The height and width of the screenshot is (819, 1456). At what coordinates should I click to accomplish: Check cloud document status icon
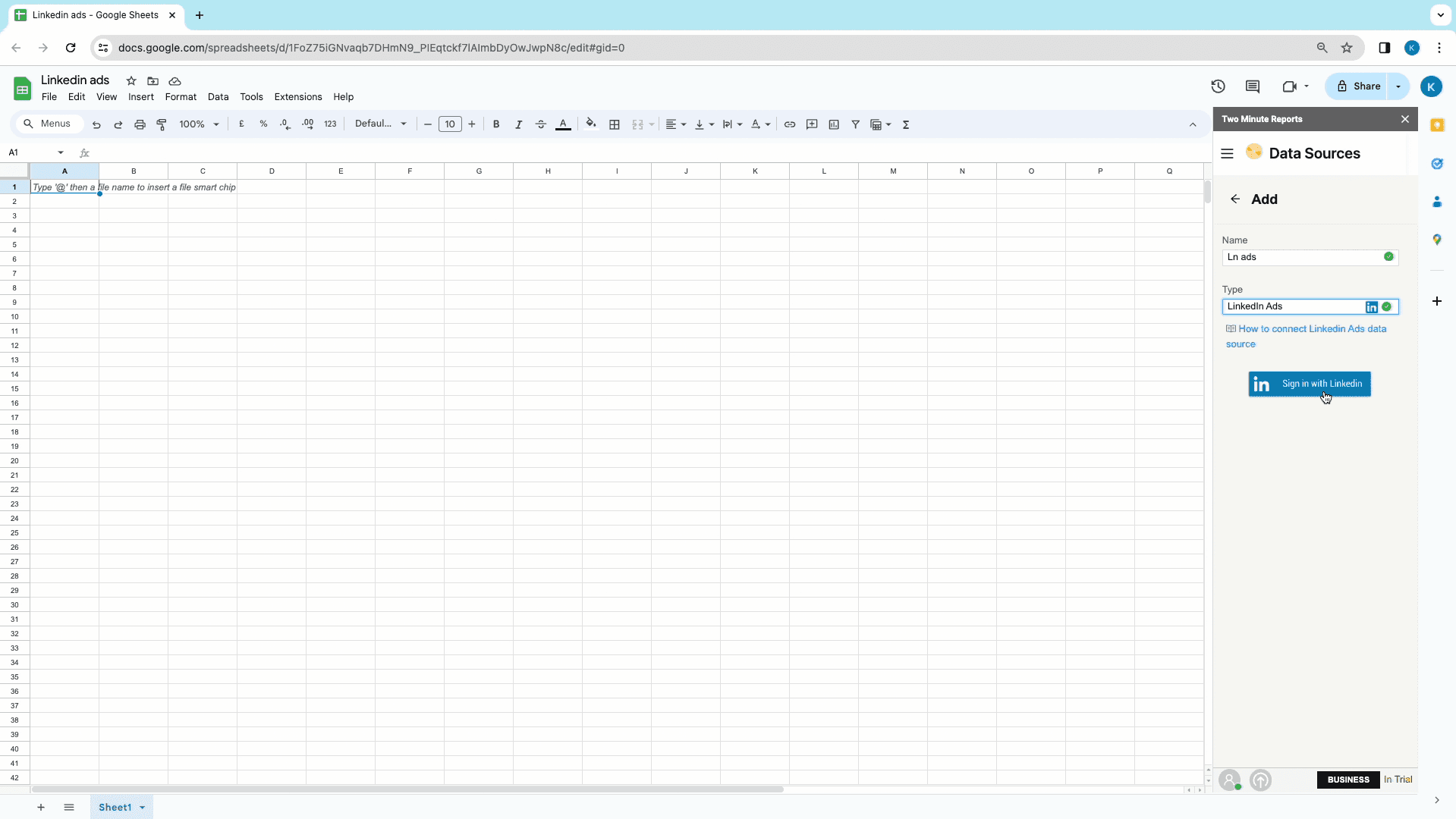coord(175,81)
